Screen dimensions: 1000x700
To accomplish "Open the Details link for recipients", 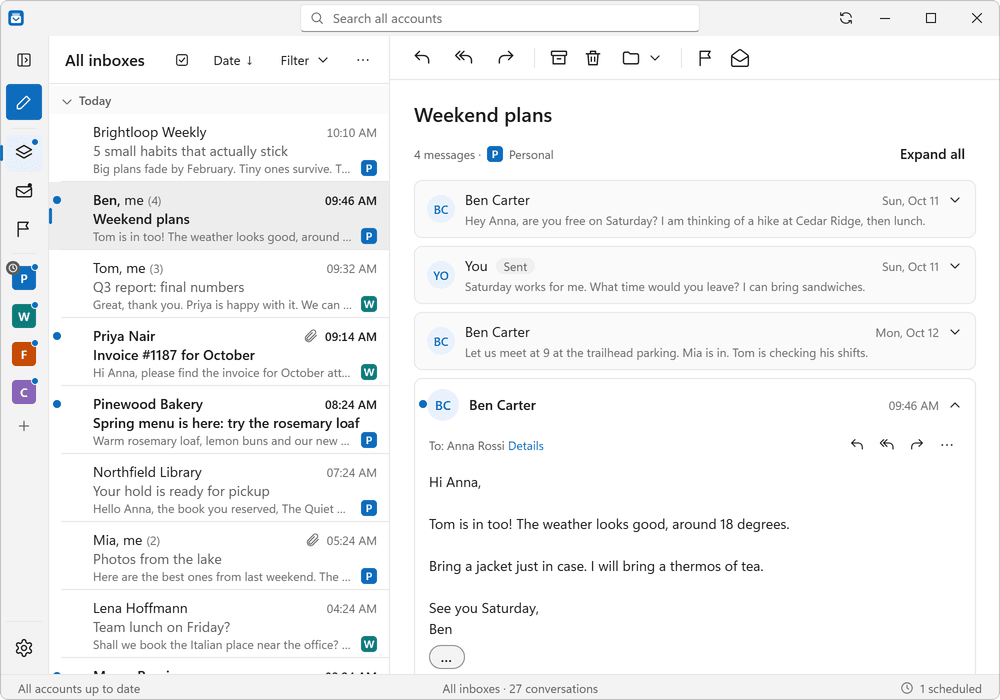I will pyautogui.click(x=526, y=446).
